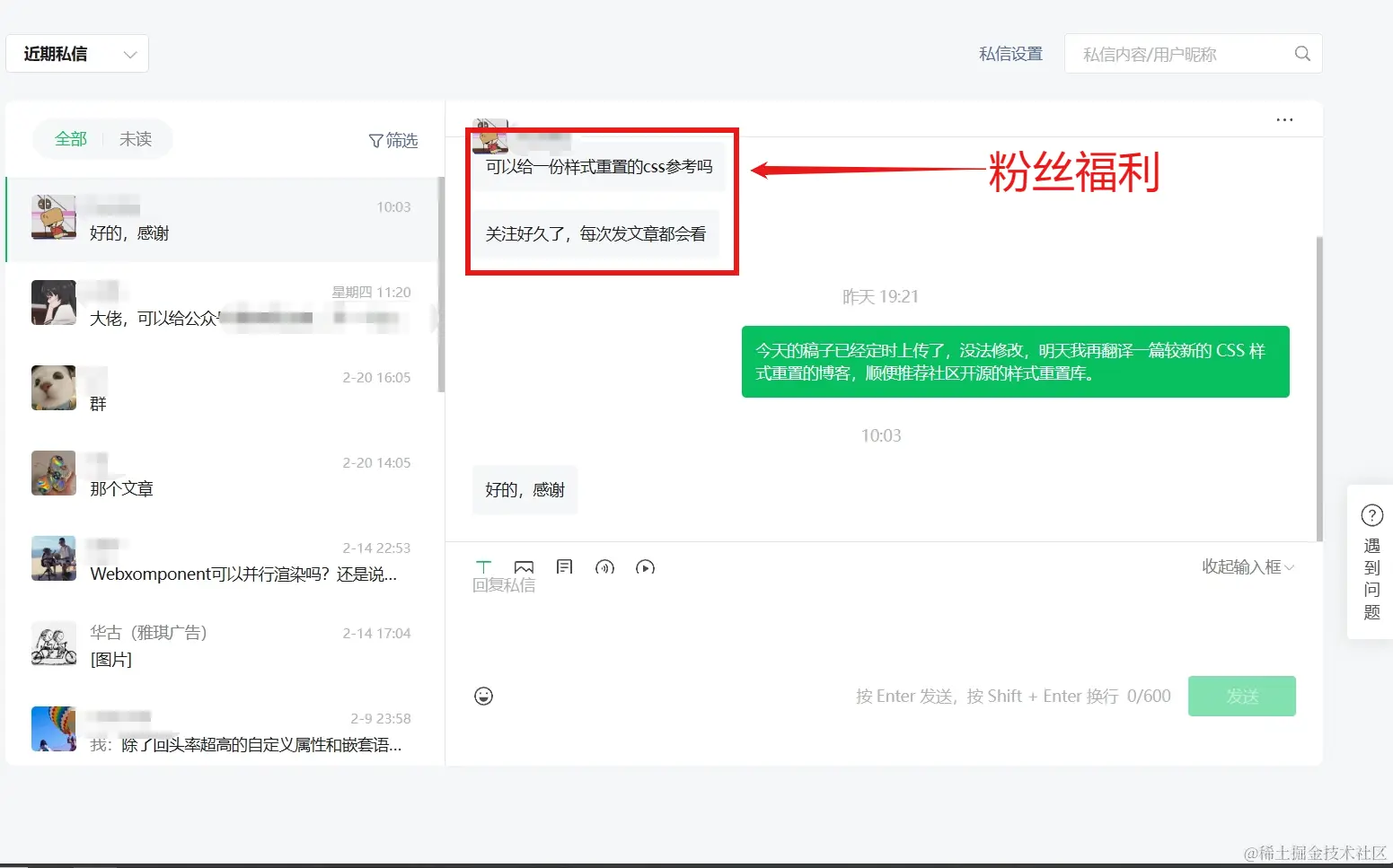
Task: Click the green reply bubble about CSS 样式重置
Action: click(1016, 362)
